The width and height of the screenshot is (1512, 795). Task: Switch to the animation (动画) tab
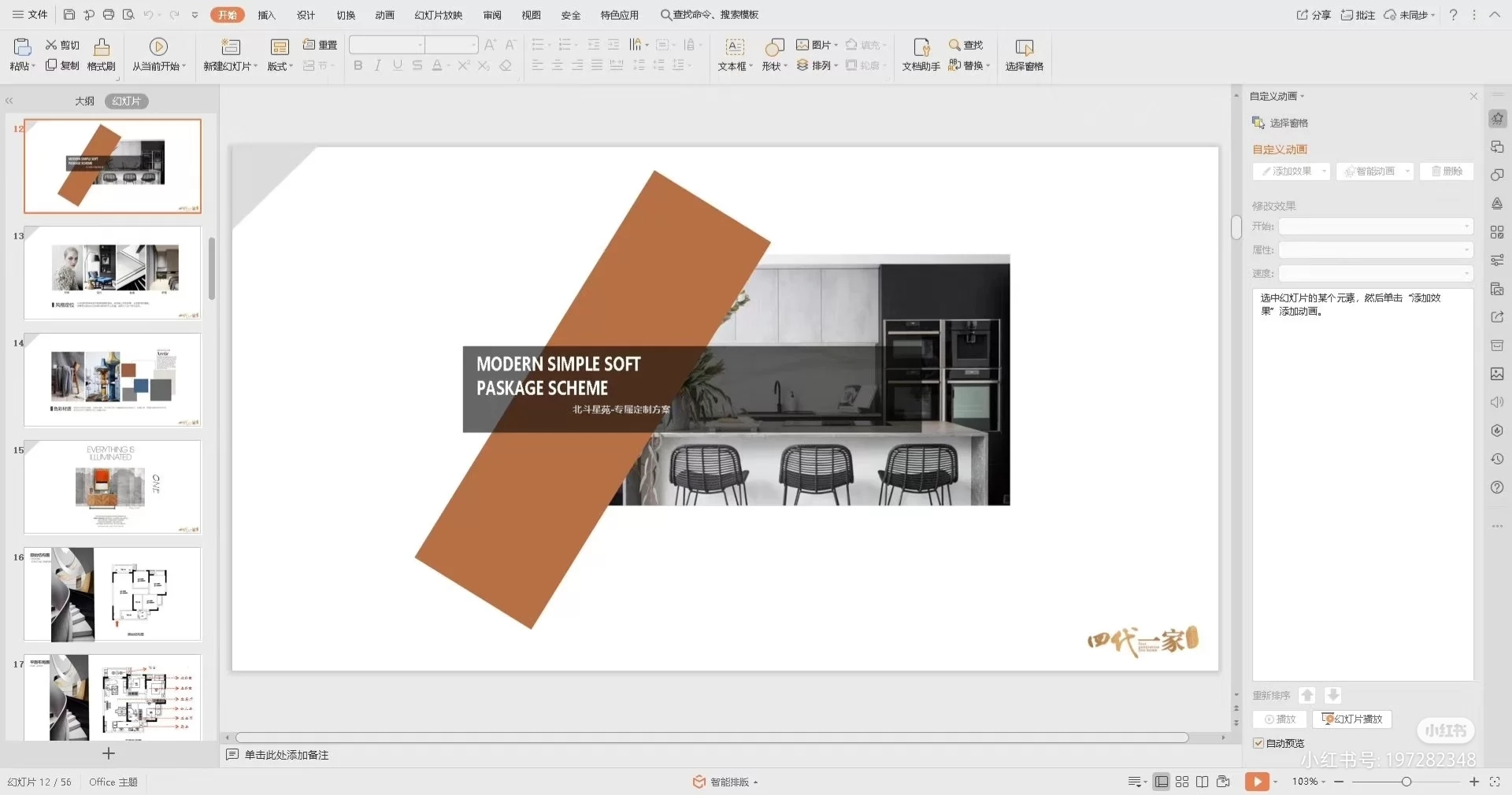point(385,15)
